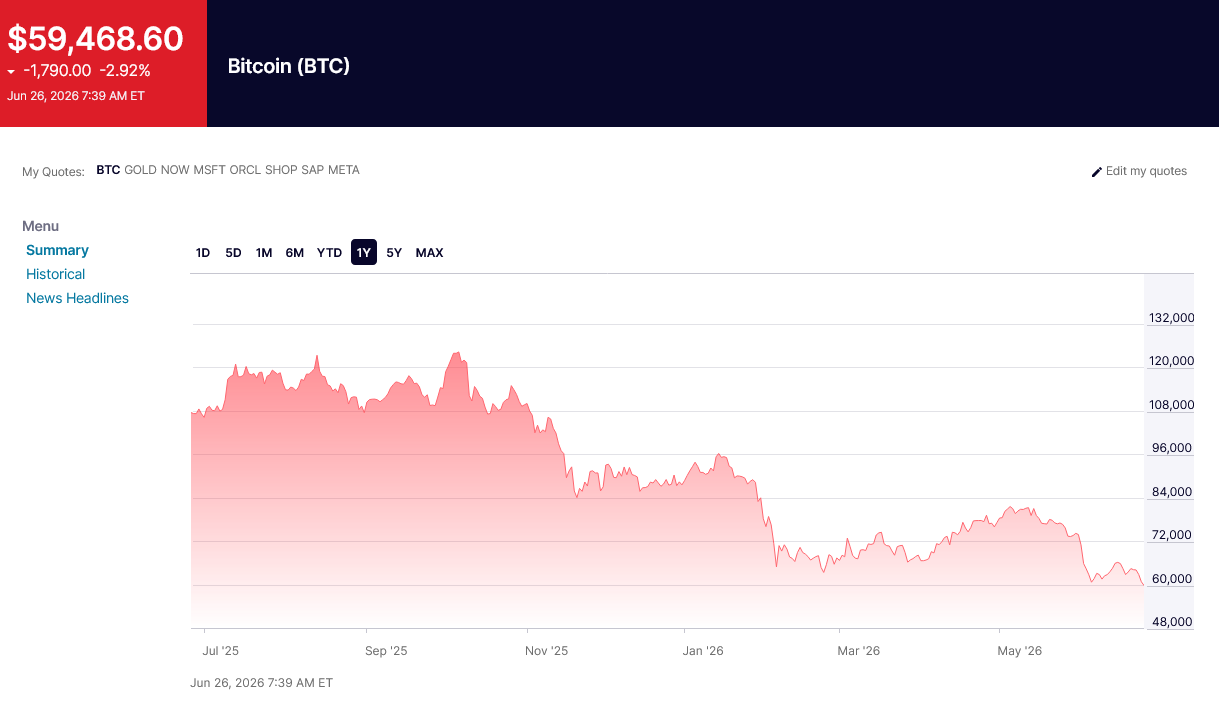Open BTC in My Quotes
The image size is (1219, 708).
[x=108, y=170]
